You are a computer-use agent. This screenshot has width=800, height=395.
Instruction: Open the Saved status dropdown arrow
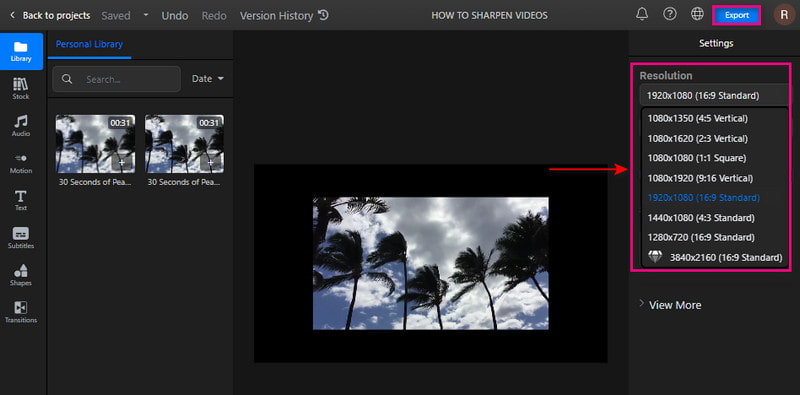tap(146, 15)
